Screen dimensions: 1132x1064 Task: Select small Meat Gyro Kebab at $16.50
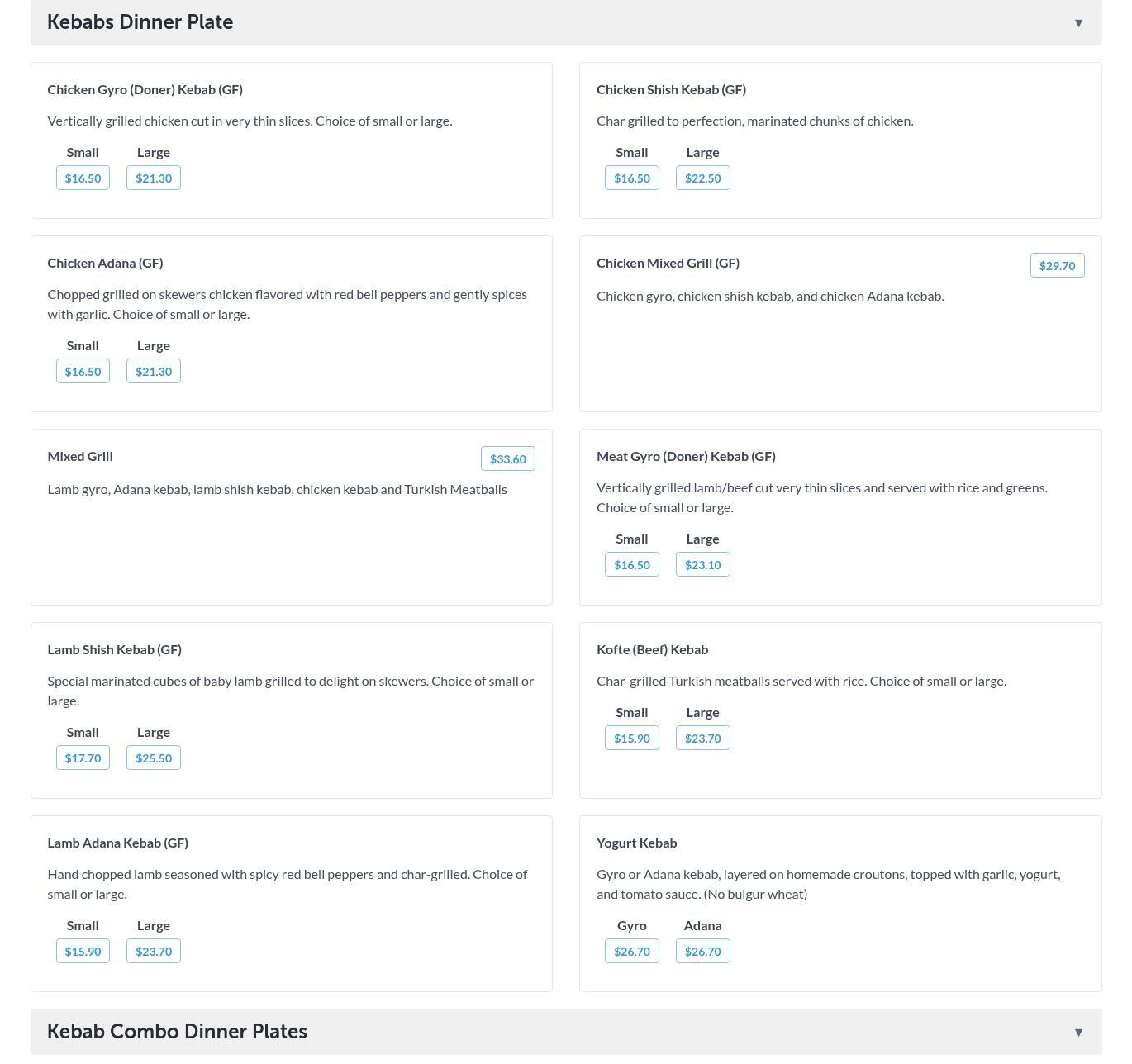click(631, 565)
